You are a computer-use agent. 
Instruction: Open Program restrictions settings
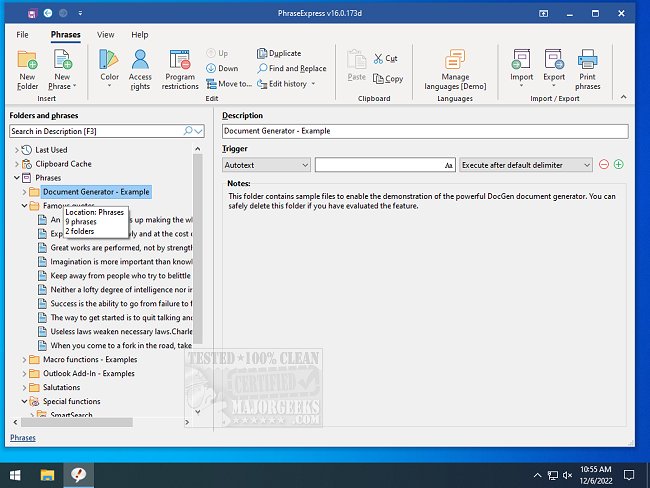[180, 60]
